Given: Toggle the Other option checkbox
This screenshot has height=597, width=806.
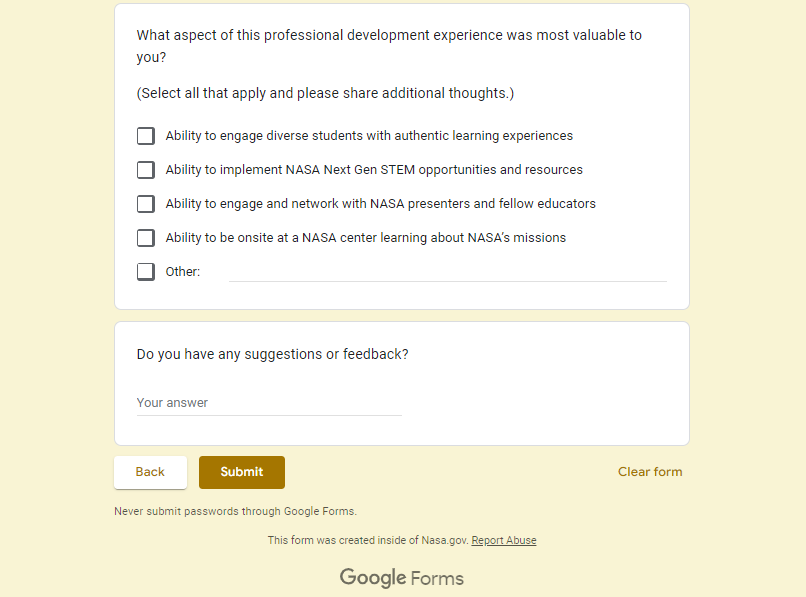Looking at the screenshot, I should [146, 272].
